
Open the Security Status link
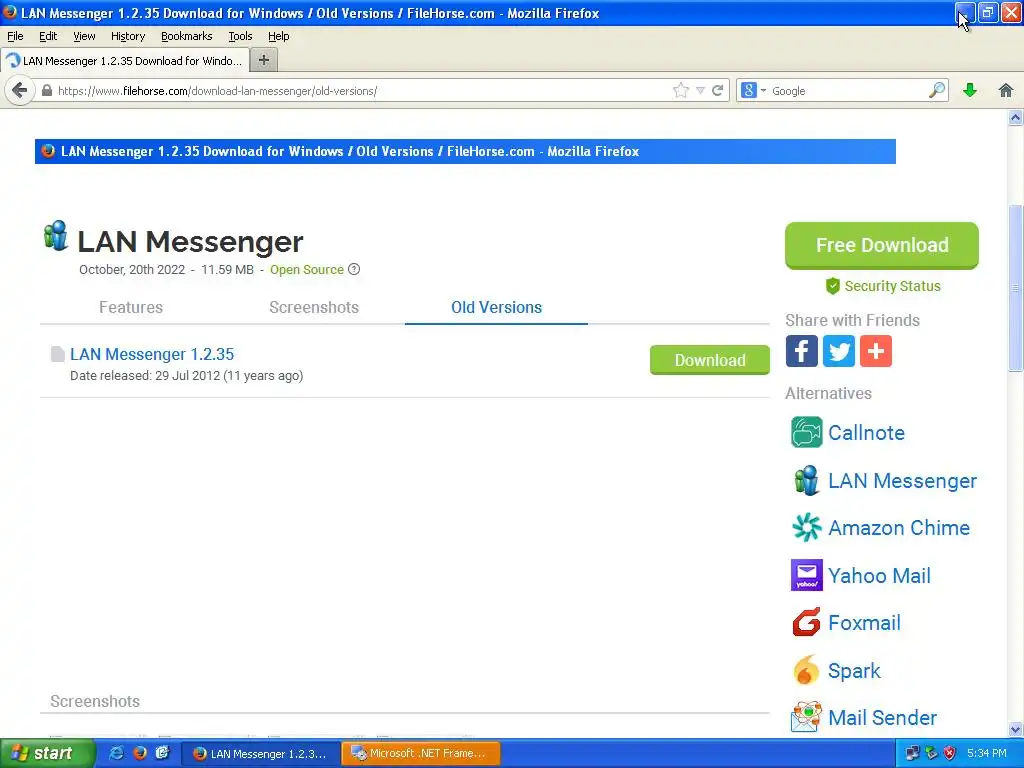(x=892, y=286)
